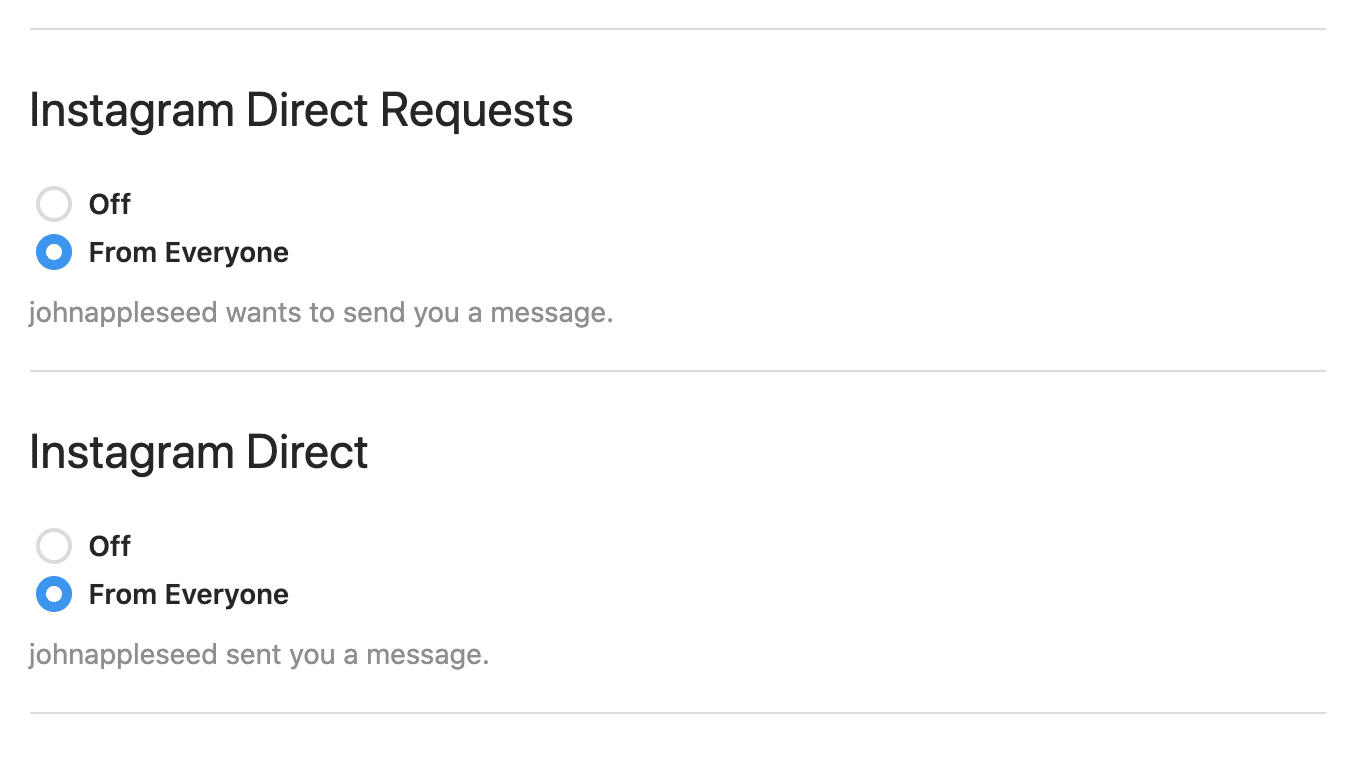Click the Off label under Instagram Direct
The image size is (1366, 758).
(x=109, y=546)
